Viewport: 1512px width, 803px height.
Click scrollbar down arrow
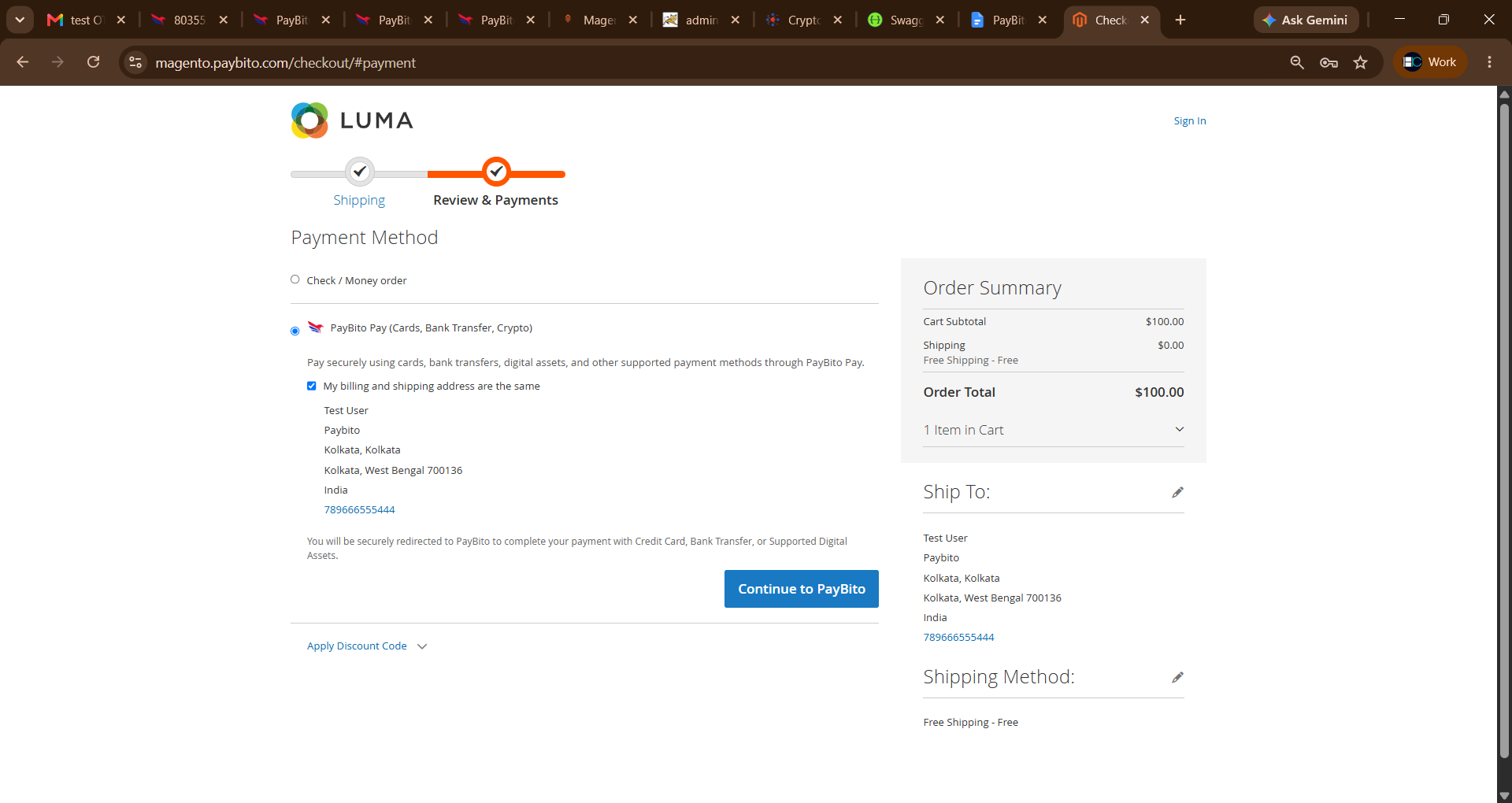1504,795
